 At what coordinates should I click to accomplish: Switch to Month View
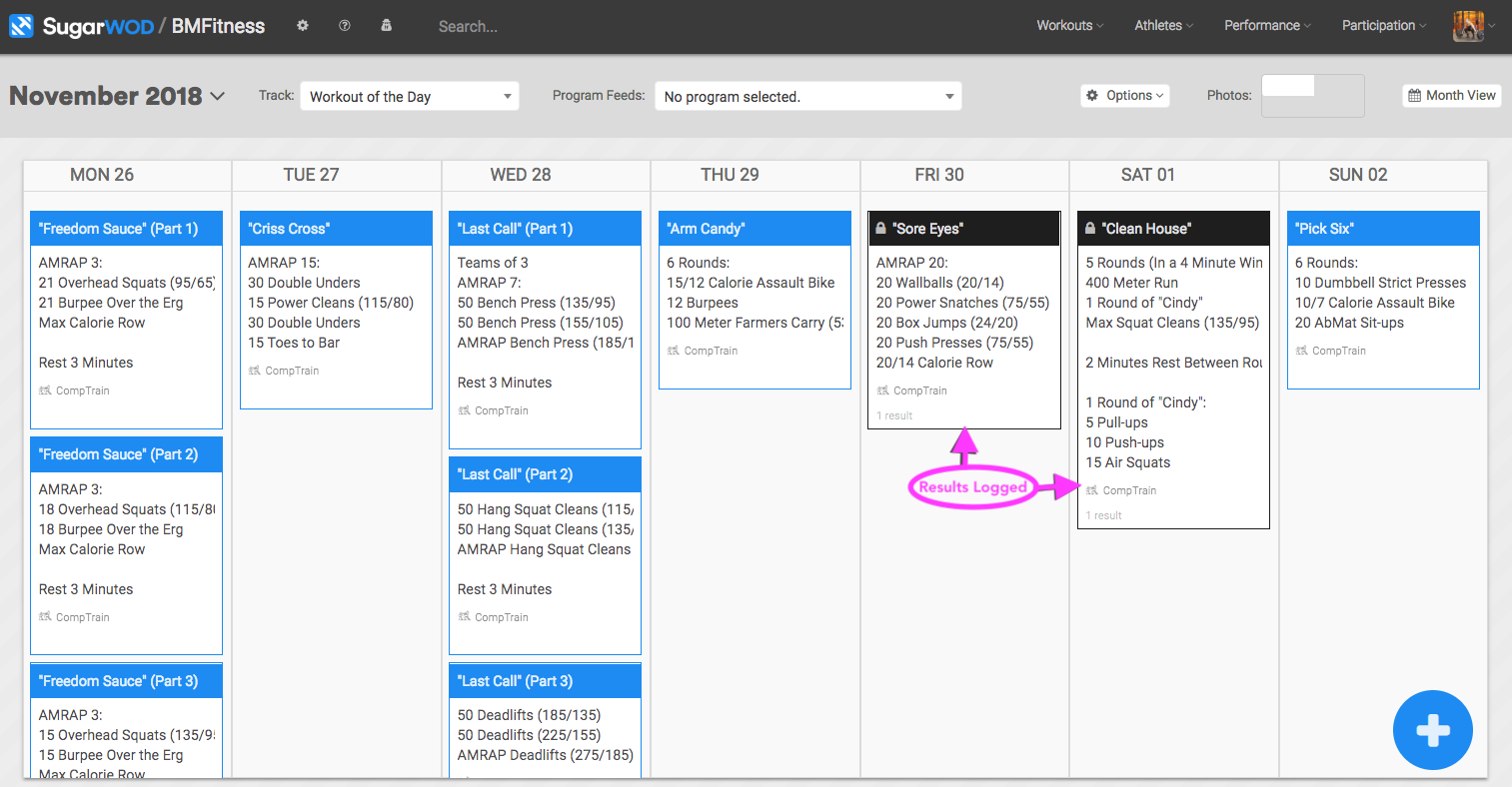[1451, 96]
